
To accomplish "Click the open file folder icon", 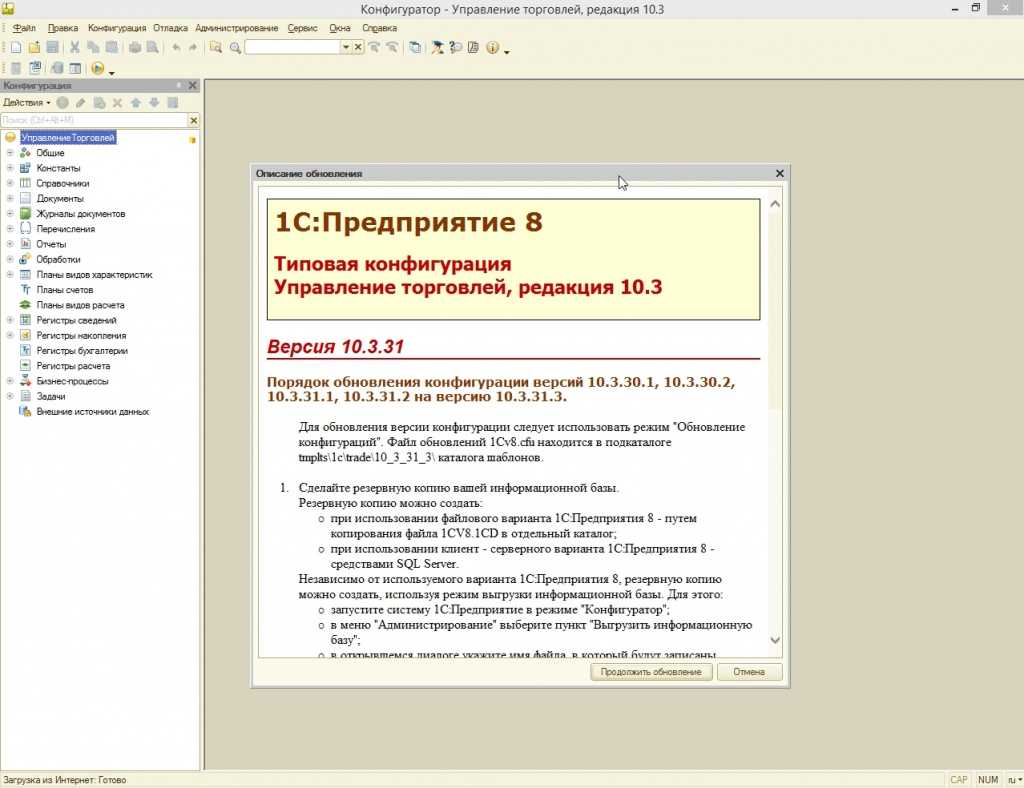I will click(x=34, y=47).
